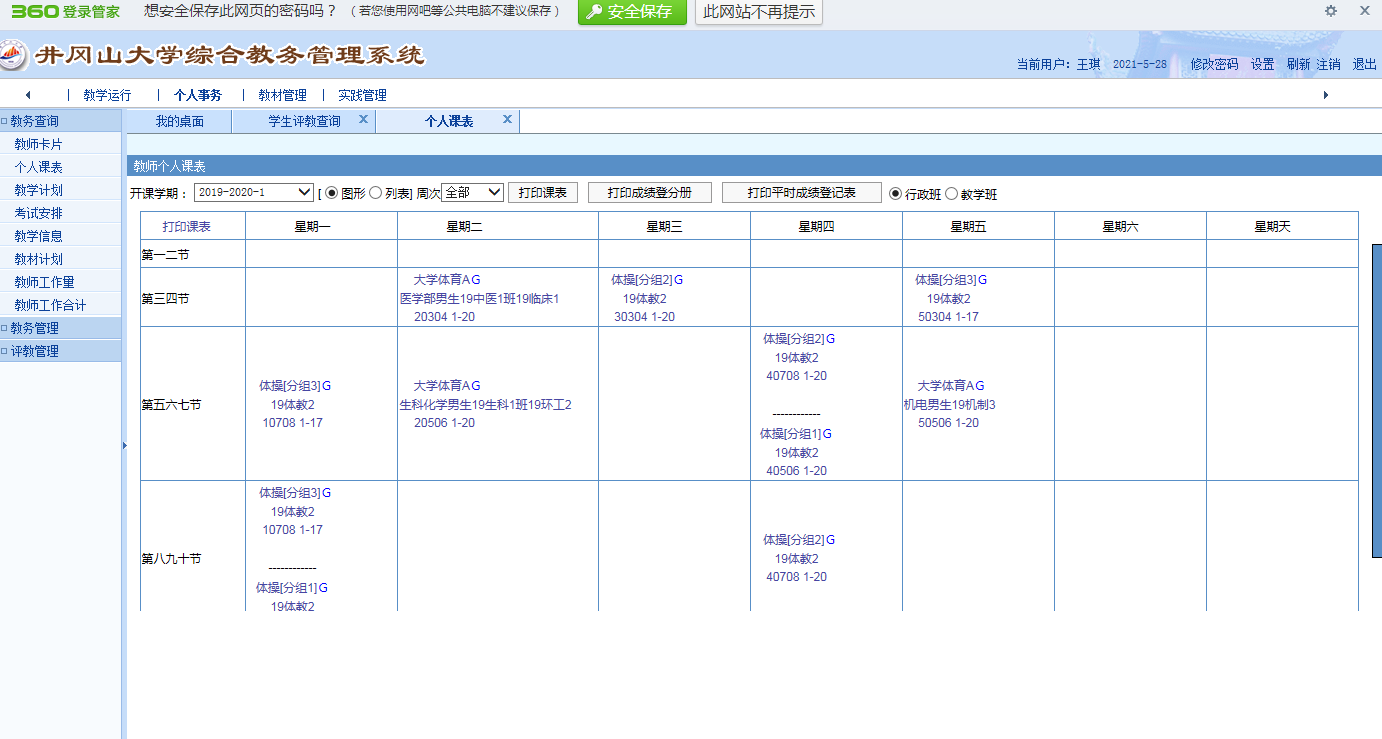This screenshot has height=739, width=1382.
Task: Open the 开课学期 semester dropdown
Action: (254, 192)
